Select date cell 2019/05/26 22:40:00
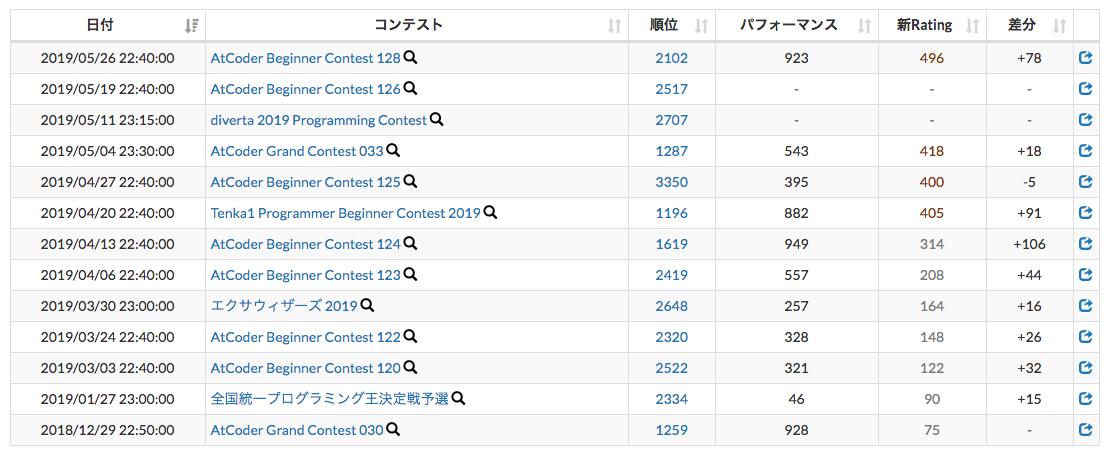This screenshot has width=1107, height=452. click(107, 59)
